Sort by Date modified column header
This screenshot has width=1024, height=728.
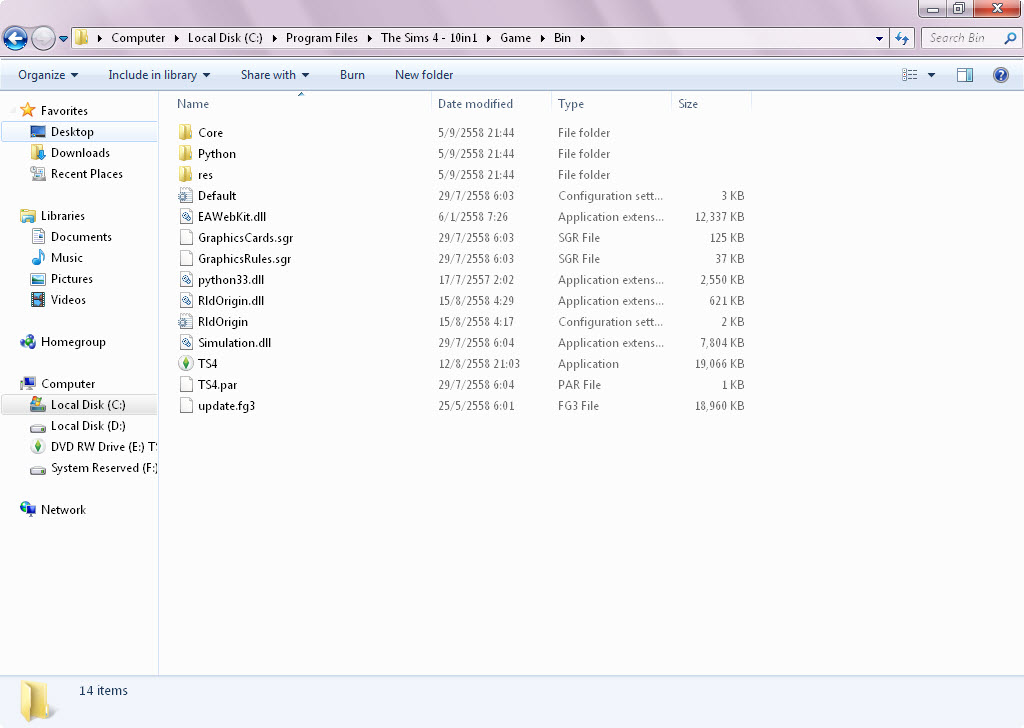click(475, 104)
